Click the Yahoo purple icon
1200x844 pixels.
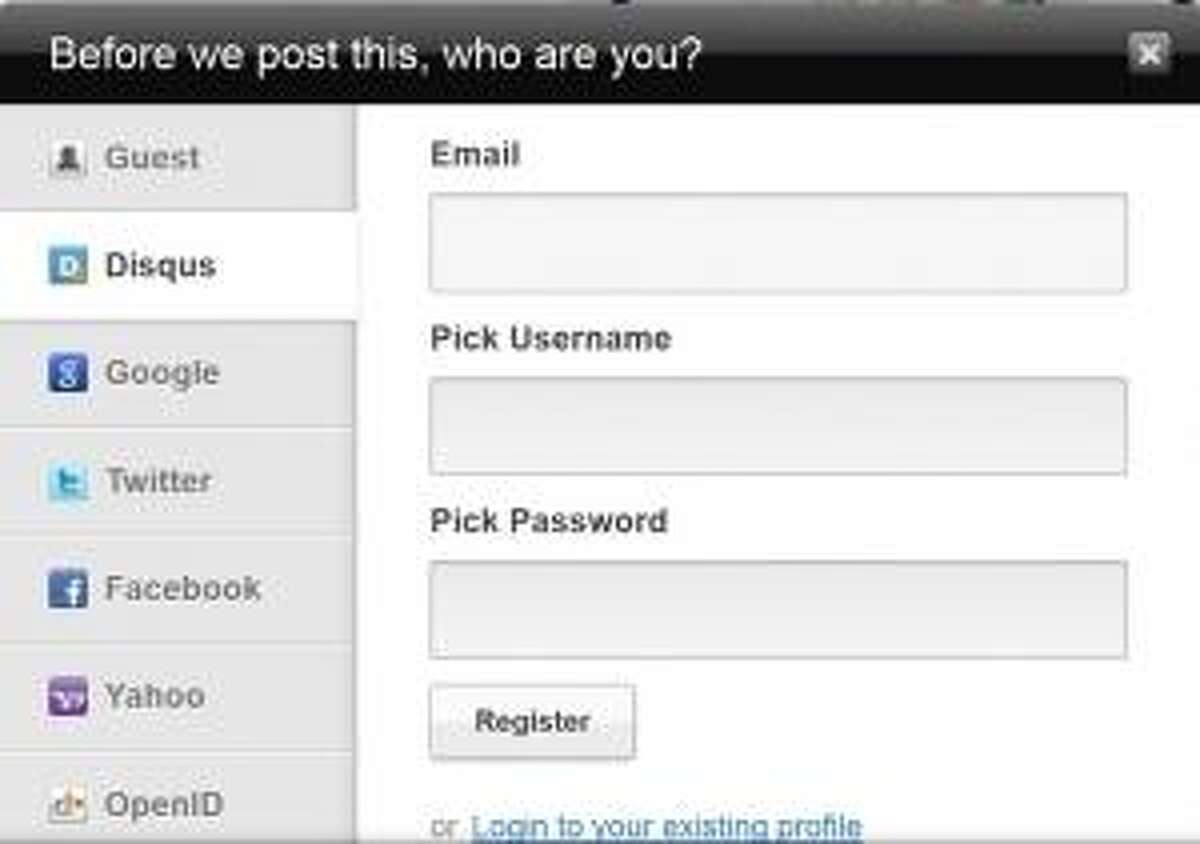click(67, 696)
